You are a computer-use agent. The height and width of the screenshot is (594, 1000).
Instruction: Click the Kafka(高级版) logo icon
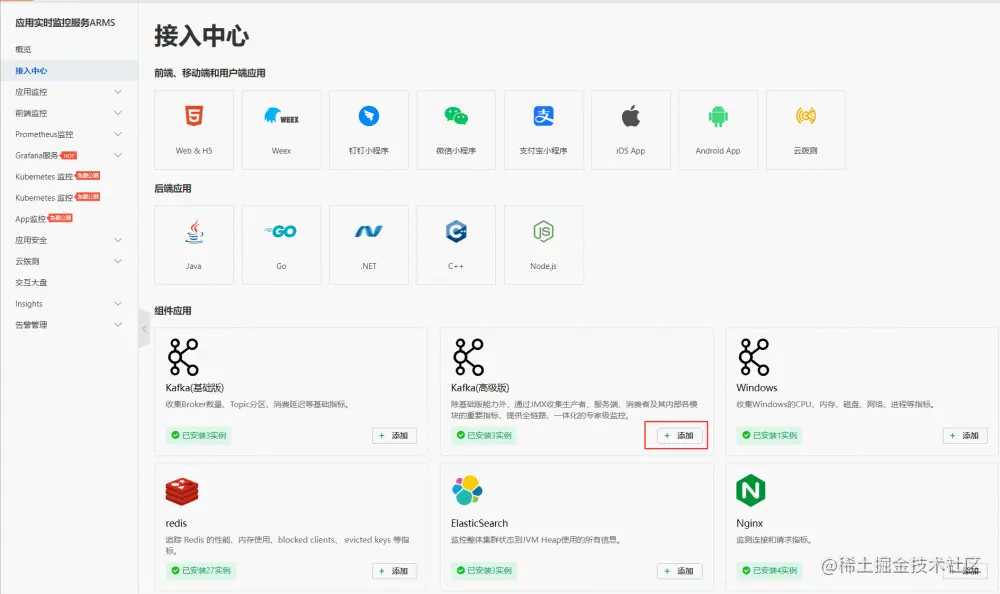point(468,357)
